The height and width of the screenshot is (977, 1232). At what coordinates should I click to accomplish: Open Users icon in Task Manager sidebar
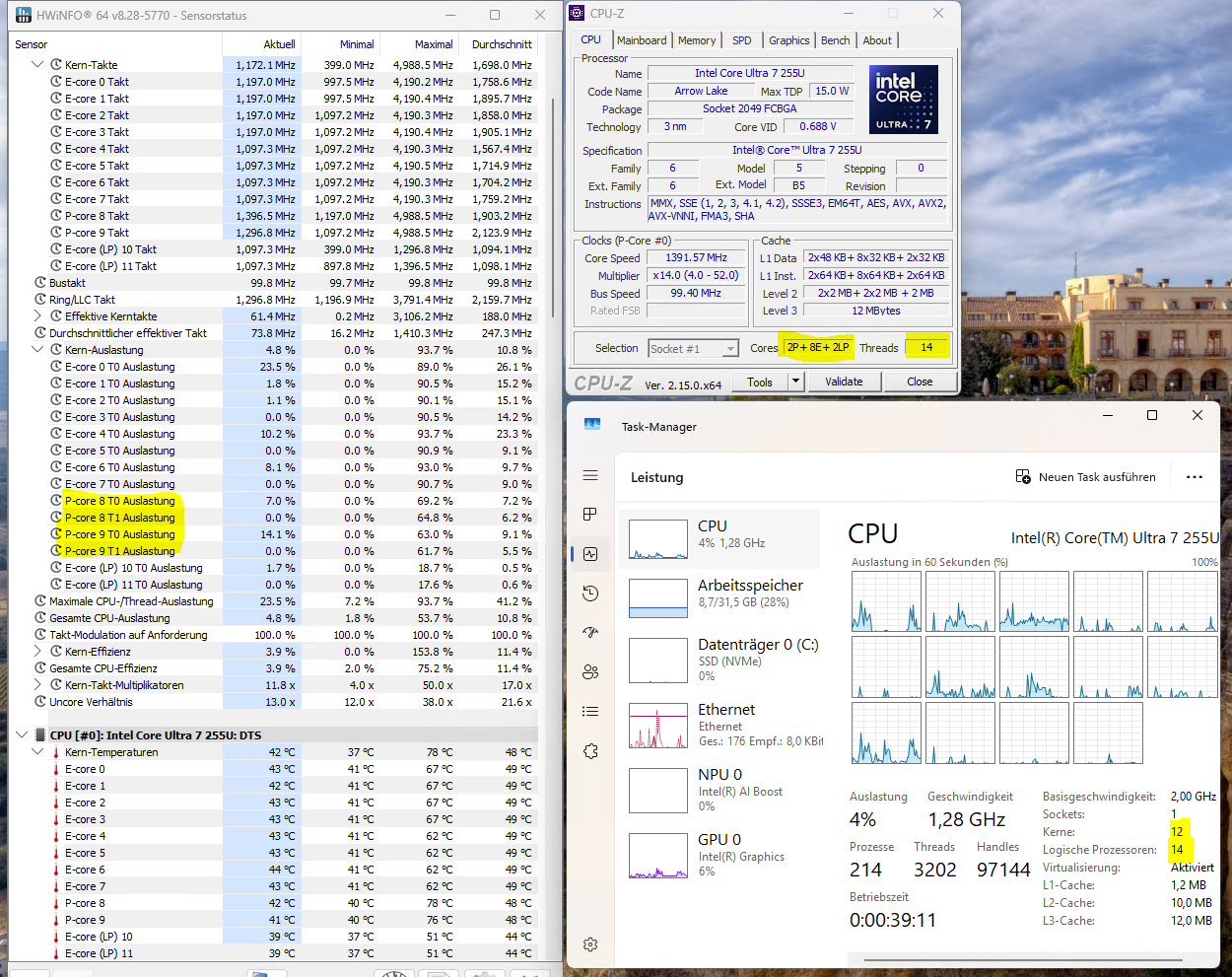coord(590,671)
